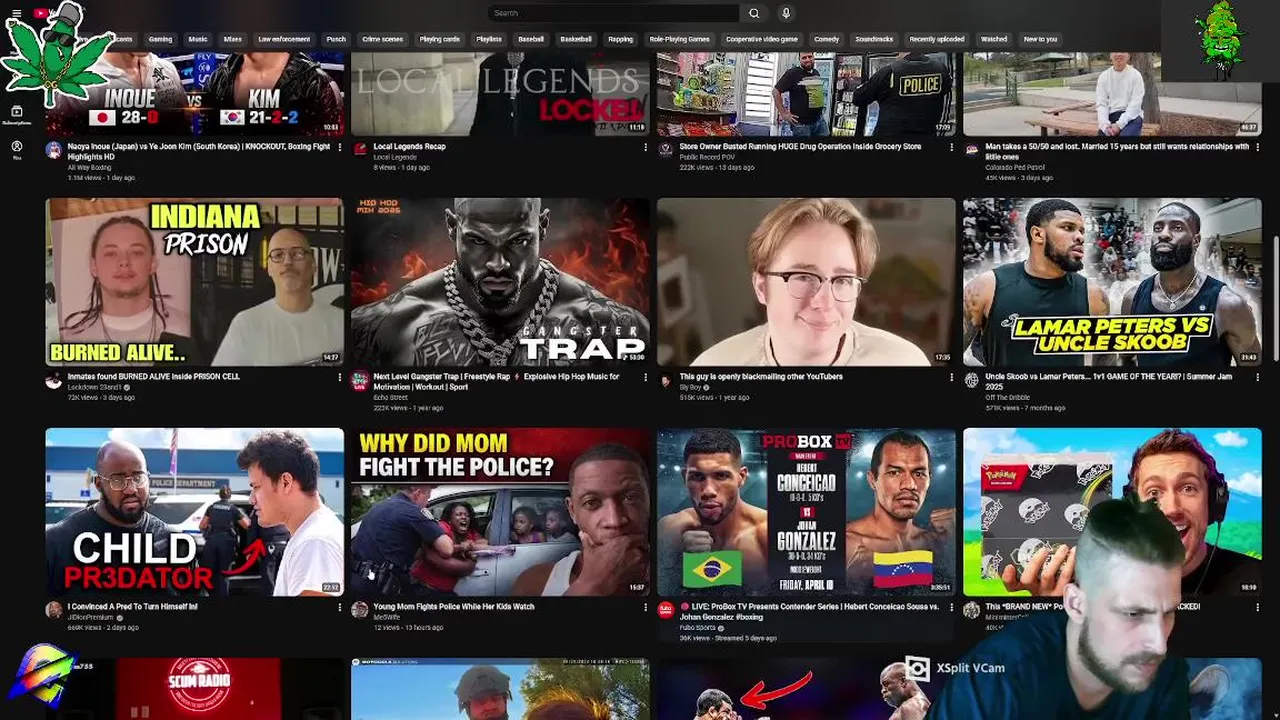Viewport: 1280px width, 720px height.
Task: Open Indiana Prison Burned Alive thumbnail
Action: [x=195, y=282]
